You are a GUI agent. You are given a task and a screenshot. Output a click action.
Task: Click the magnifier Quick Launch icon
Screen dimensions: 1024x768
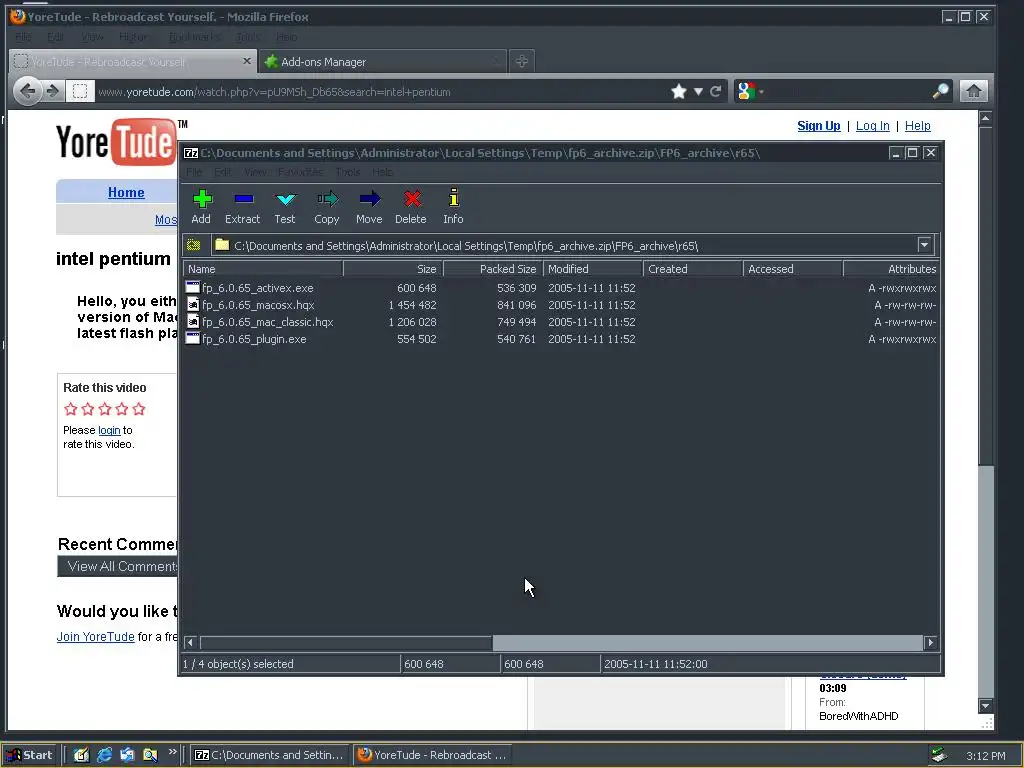(x=150, y=755)
